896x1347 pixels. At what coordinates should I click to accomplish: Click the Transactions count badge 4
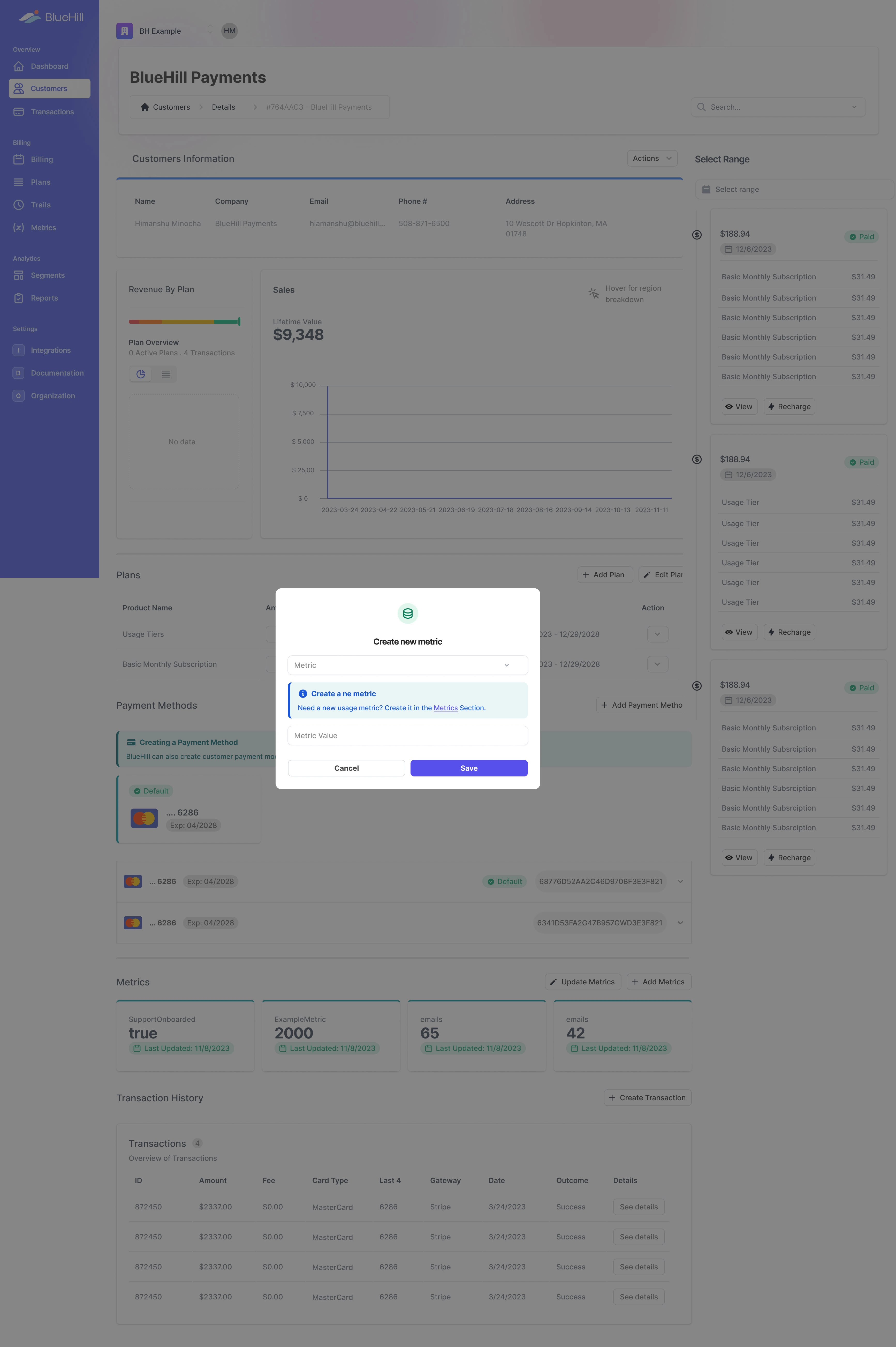(197, 1143)
